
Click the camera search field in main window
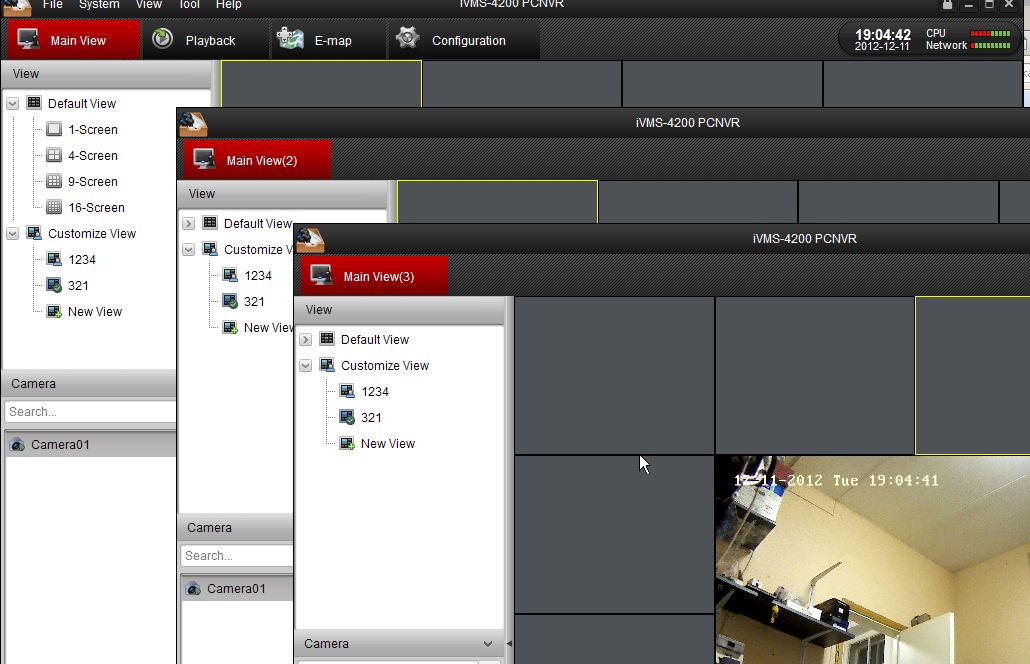90,412
